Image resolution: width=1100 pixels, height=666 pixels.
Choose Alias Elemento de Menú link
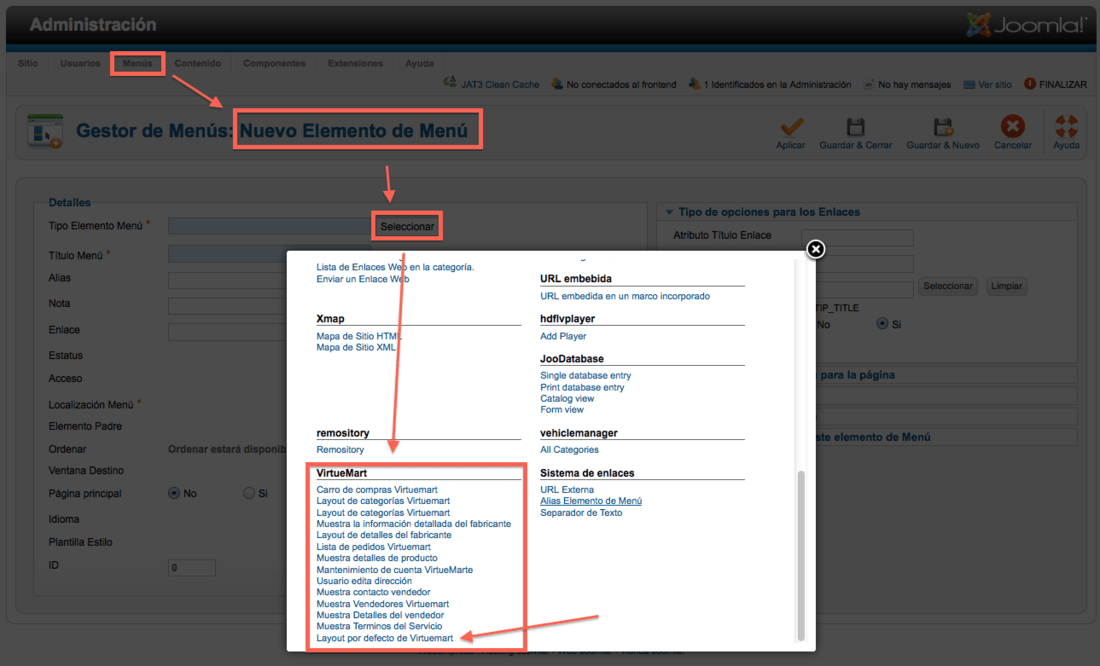pos(591,501)
